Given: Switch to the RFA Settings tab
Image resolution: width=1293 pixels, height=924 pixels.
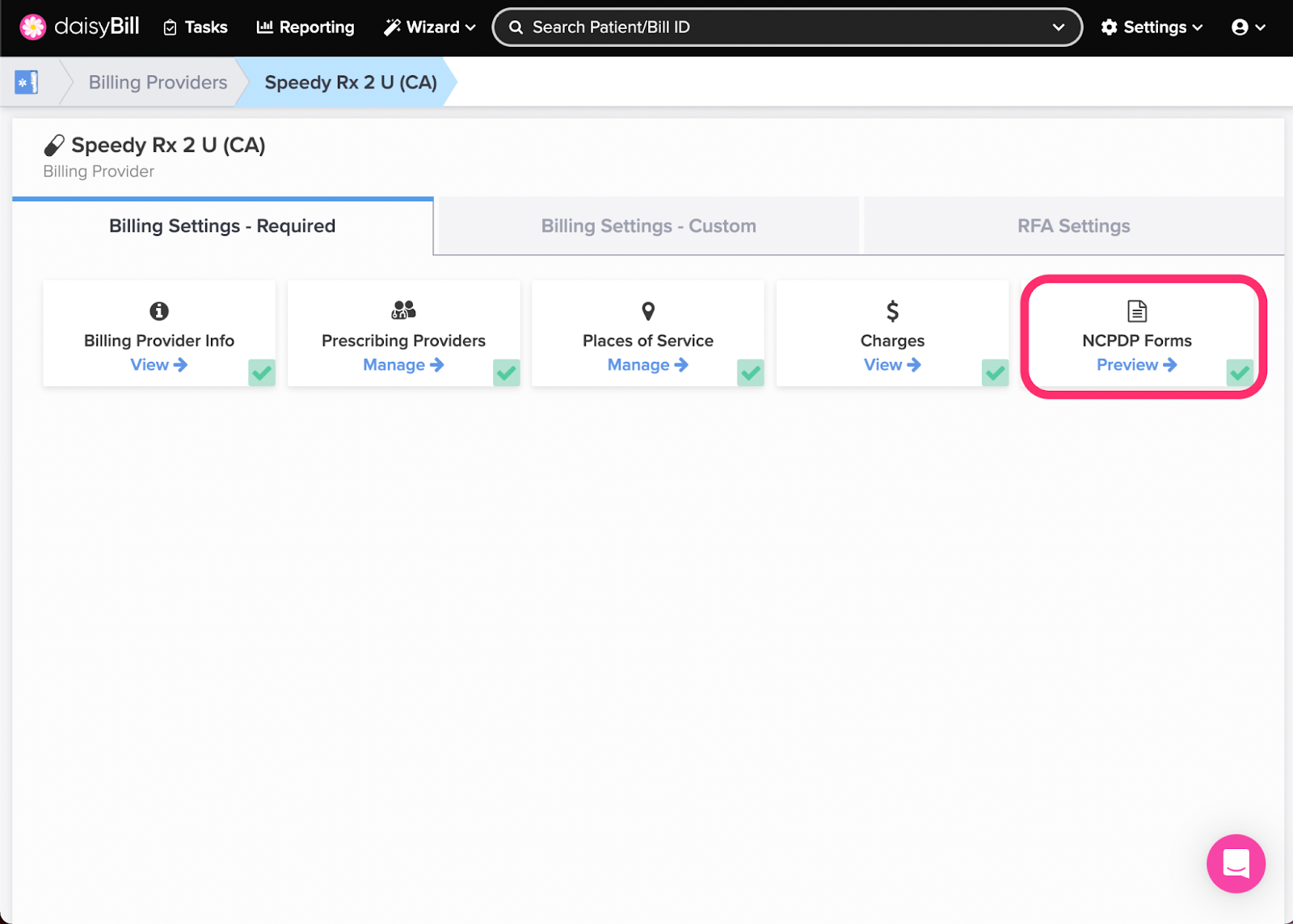Looking at the screenshot, I should tap(1074, 226).
